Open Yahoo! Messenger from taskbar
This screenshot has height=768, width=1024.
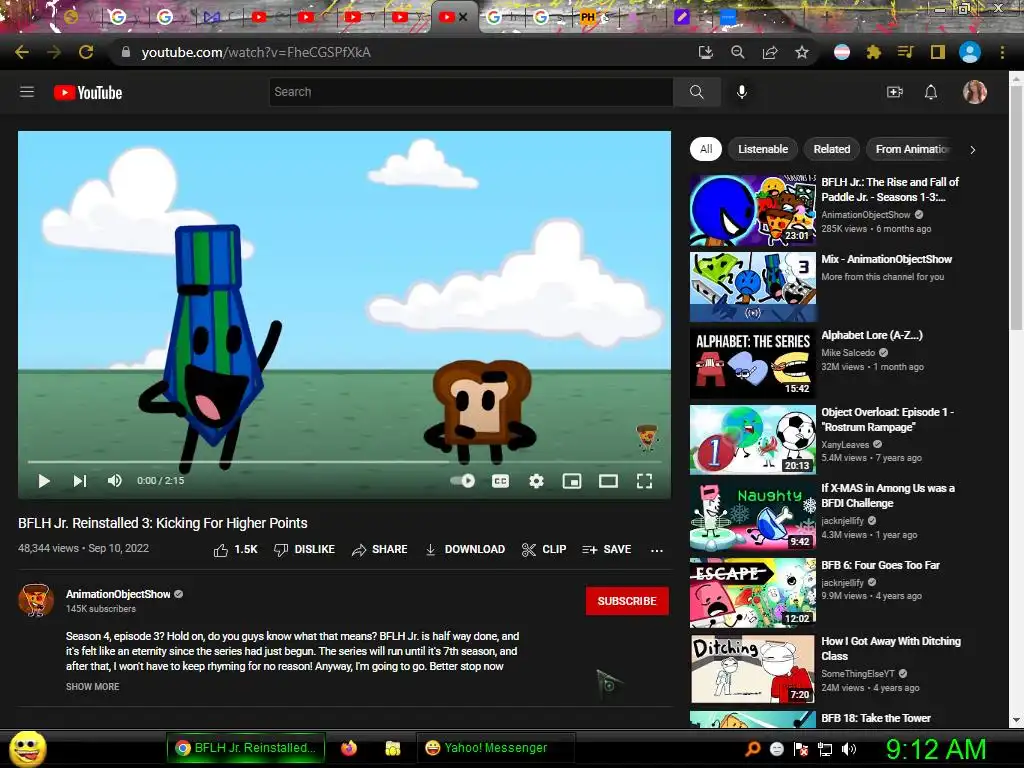tap(495, 748)
